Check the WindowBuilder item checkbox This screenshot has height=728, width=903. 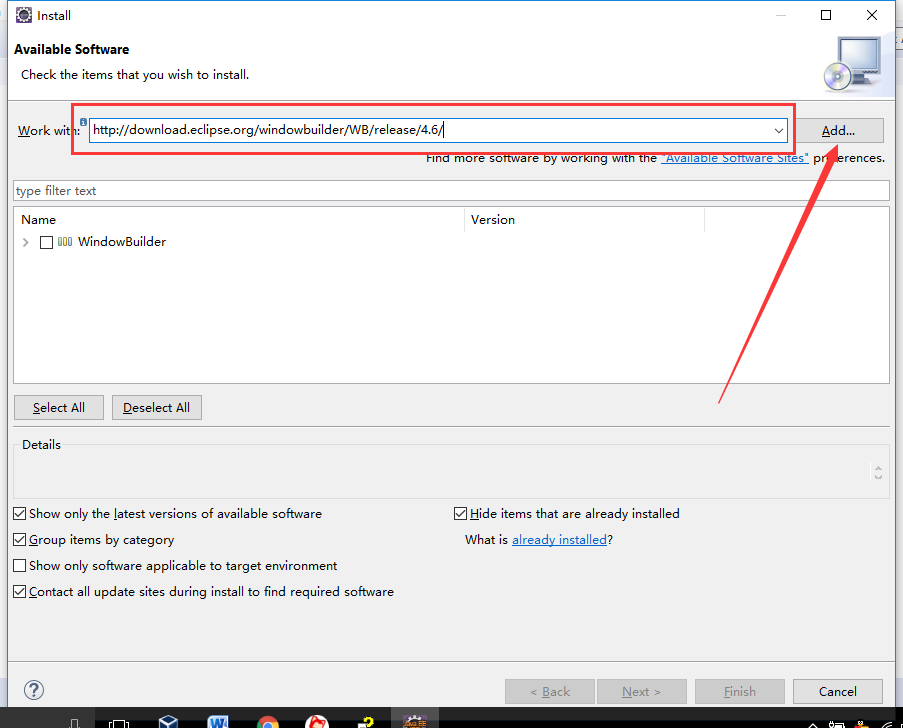tap(46, 241)
